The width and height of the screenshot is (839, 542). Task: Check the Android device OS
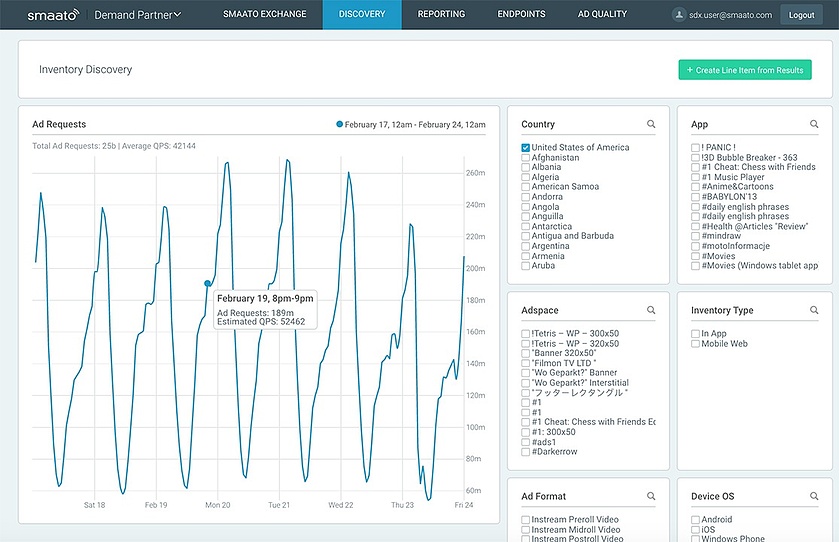695,520
